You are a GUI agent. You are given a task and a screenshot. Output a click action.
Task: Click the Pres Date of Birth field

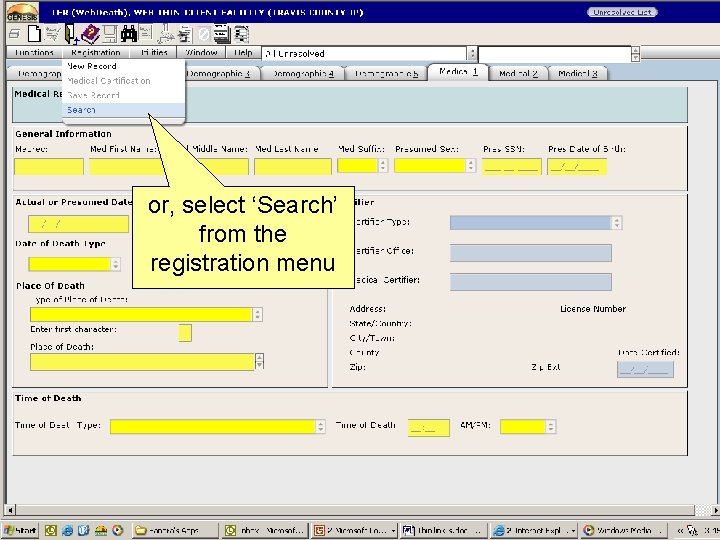[577, 166]
